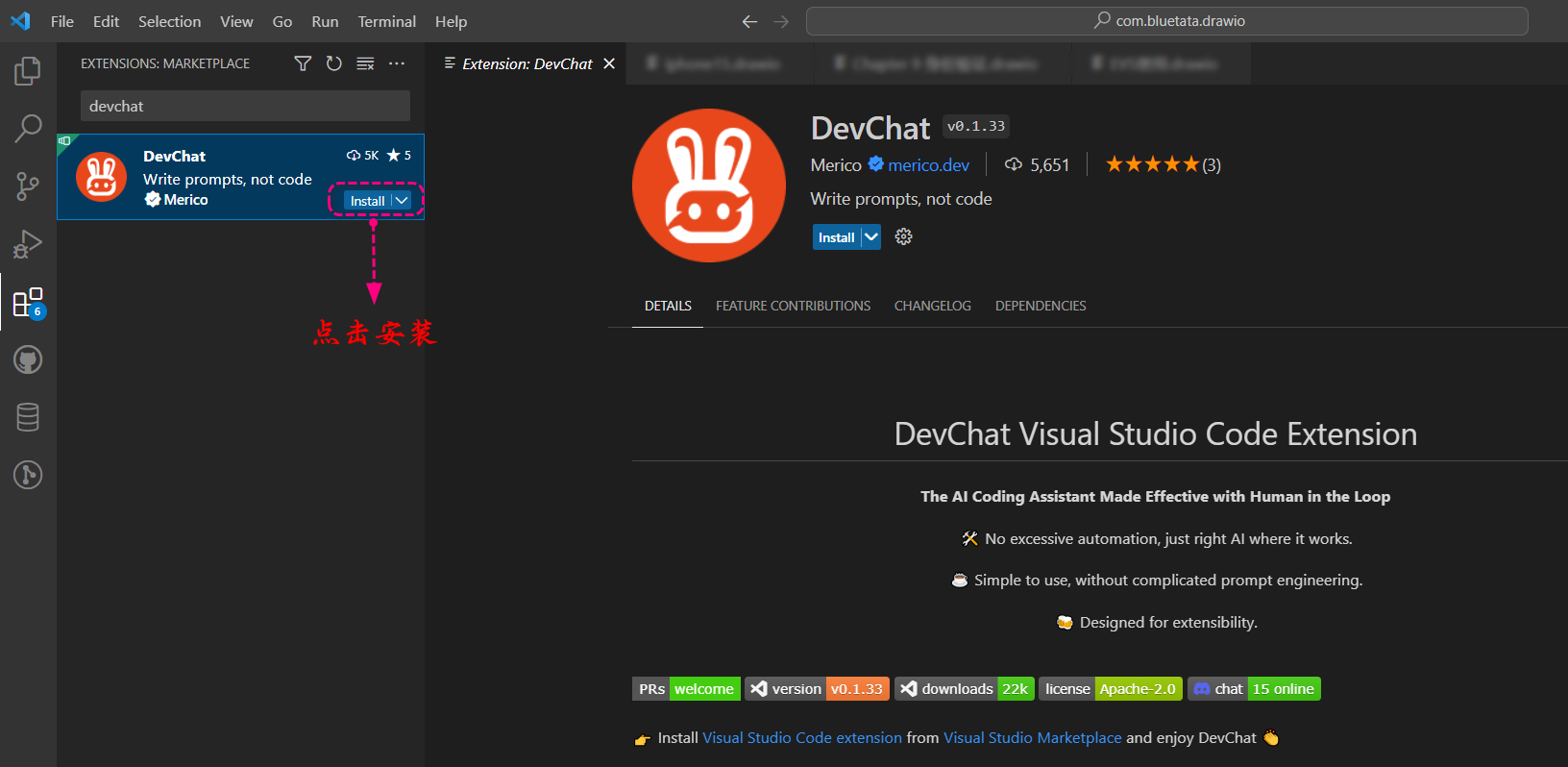This screenshot has width=1568, height=767.
Task: Open the Run and Debug view
Action: pos(28,244)
